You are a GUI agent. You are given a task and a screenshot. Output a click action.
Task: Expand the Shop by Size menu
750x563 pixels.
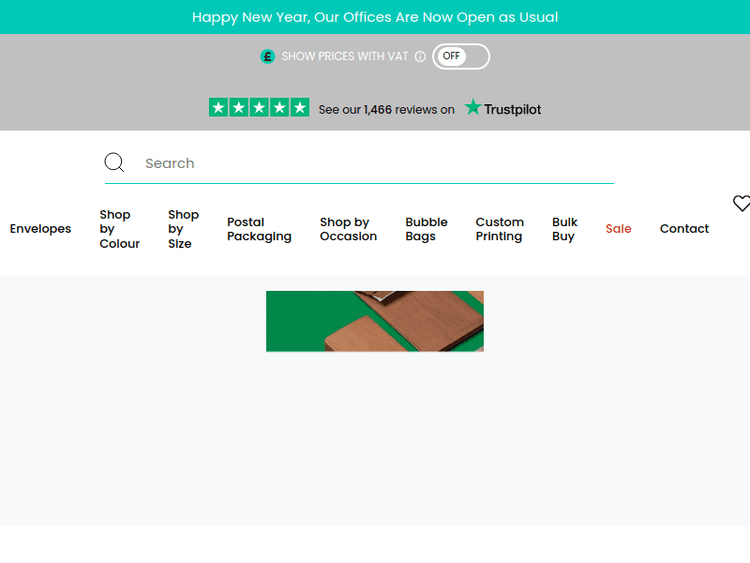(183, 229)
